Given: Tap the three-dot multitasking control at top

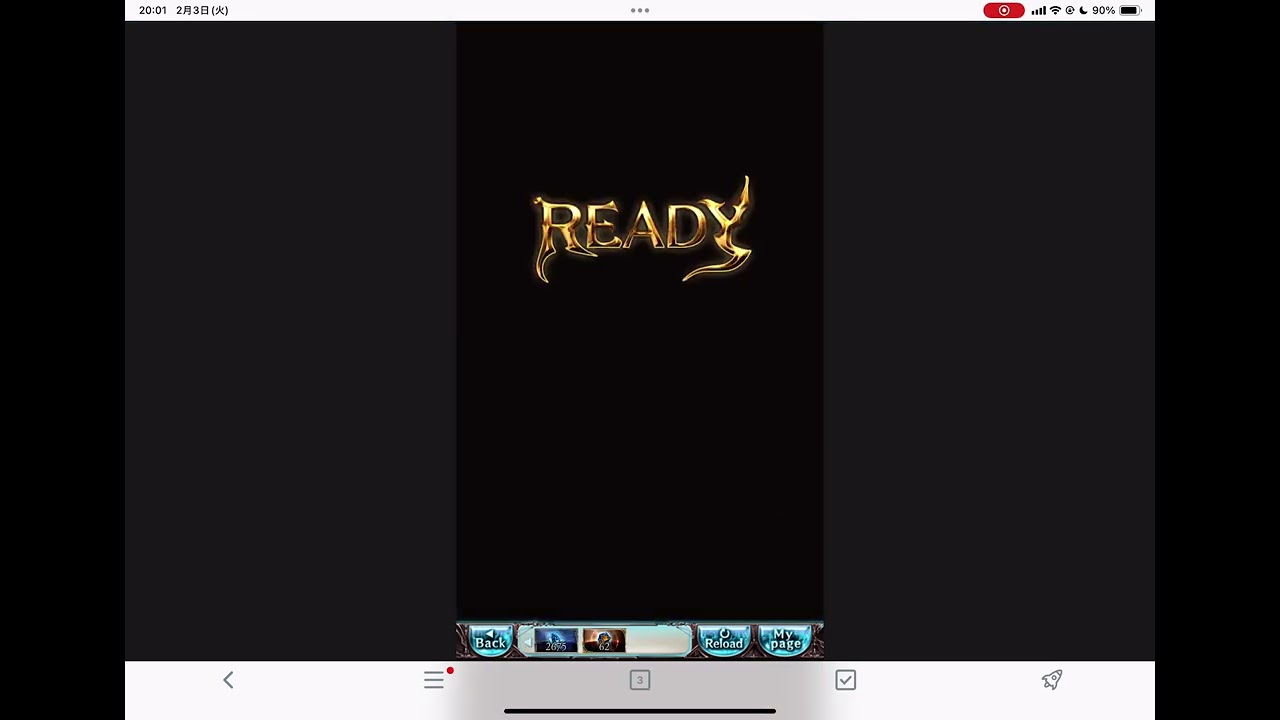Looking at the screenshot, I should pyautogui.click(x=640, y=10).
